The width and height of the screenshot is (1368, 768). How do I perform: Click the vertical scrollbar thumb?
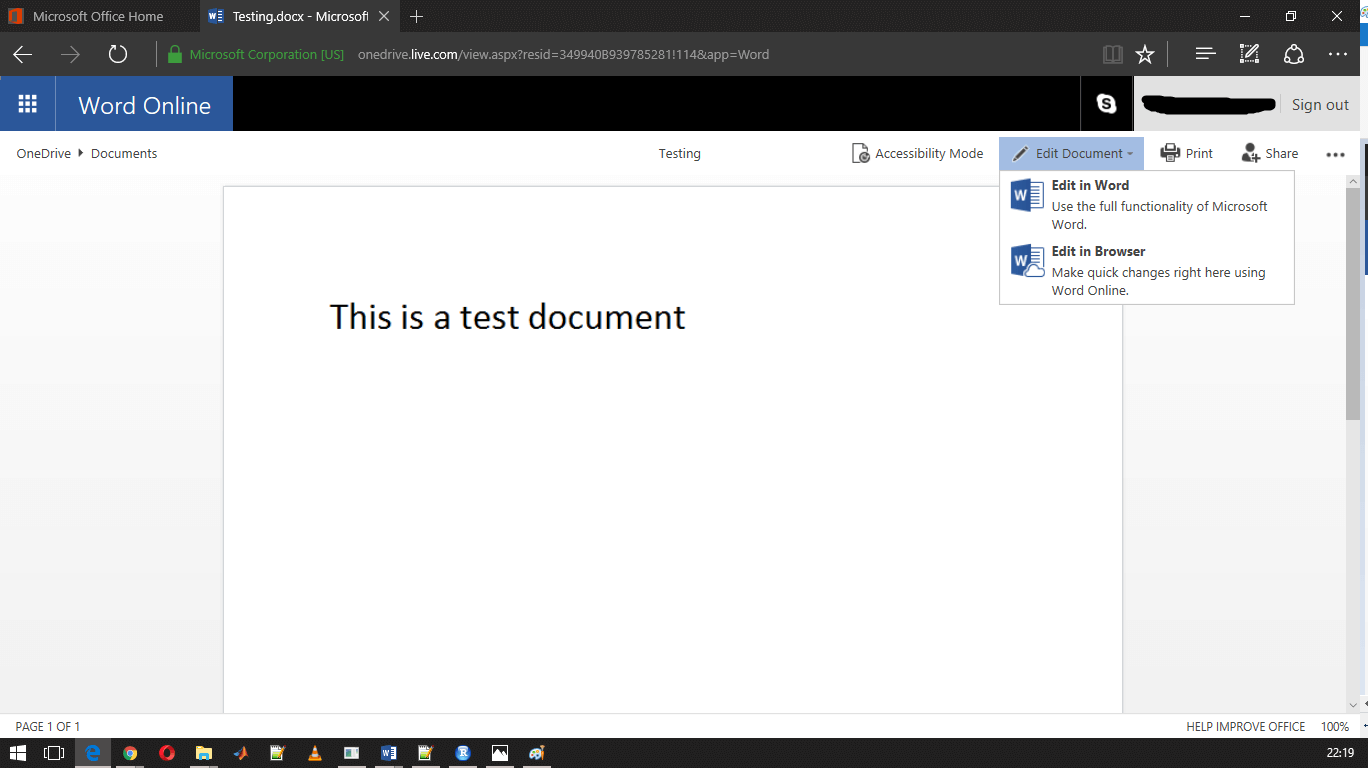(x=1353, y=304)
